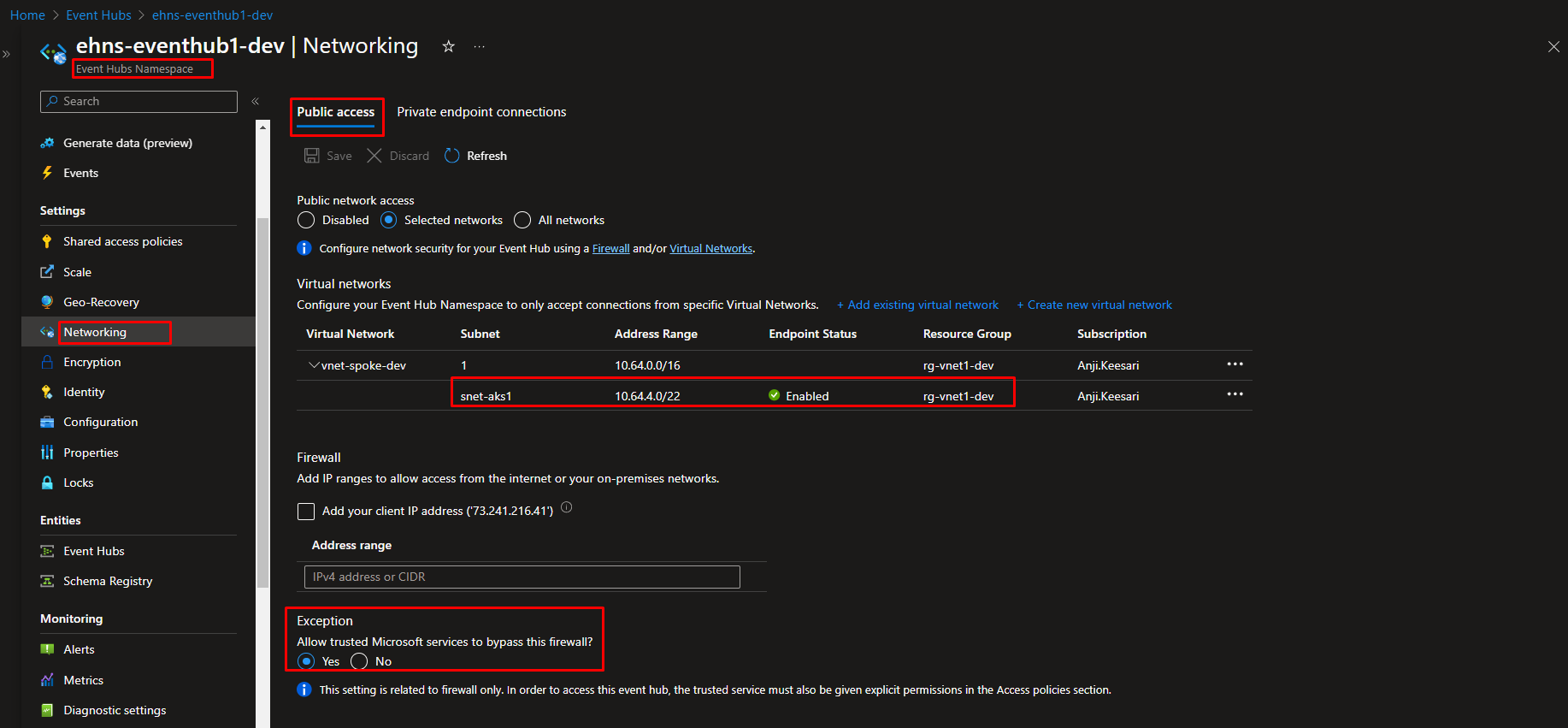The width and height of the screenshot is (1568, 728).
Task: Click Create new virtual network
Action: pos(1094,305)
